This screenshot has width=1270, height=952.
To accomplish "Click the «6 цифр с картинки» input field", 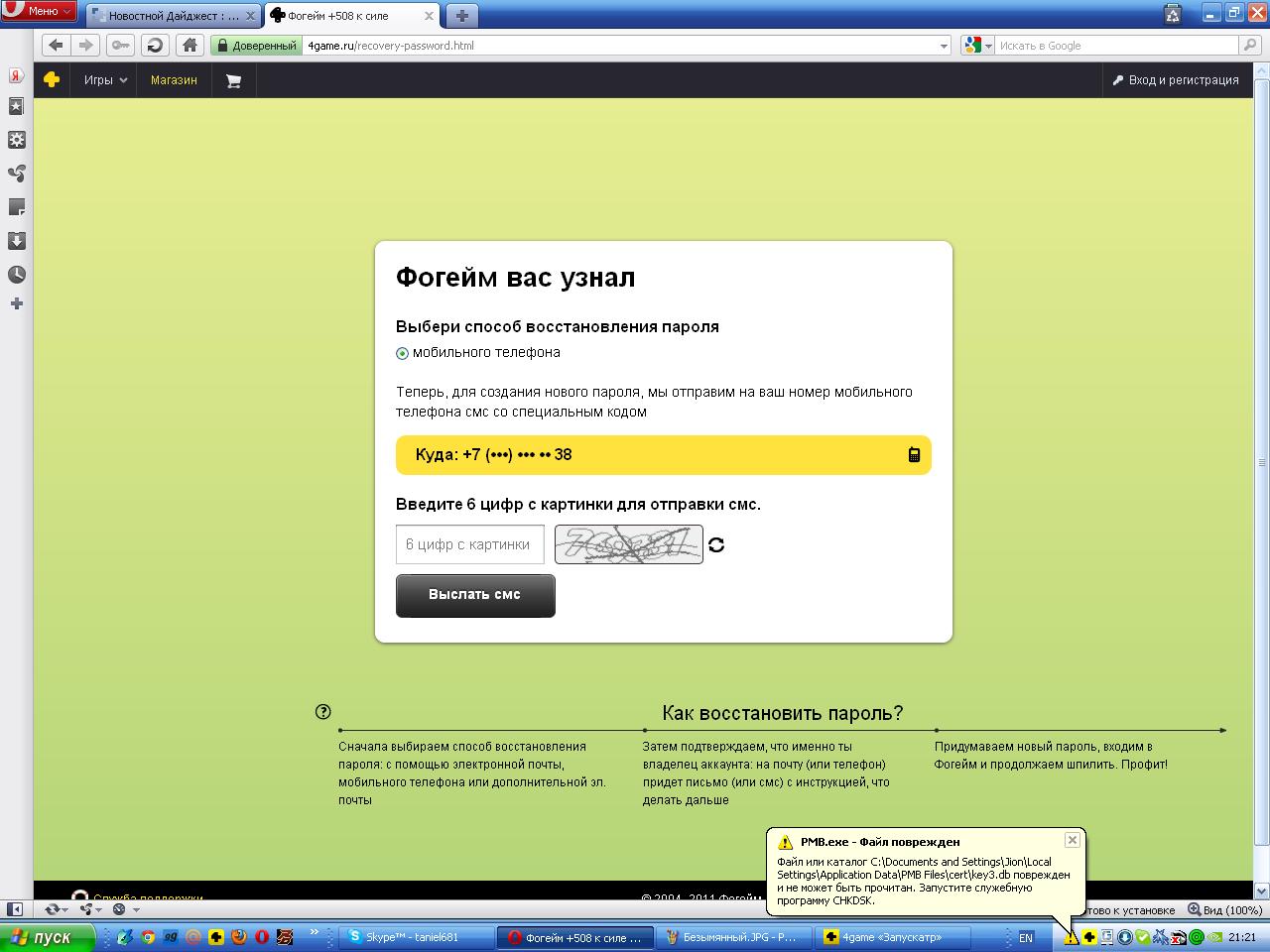I will pyautogui.click(x=470, y=544).
